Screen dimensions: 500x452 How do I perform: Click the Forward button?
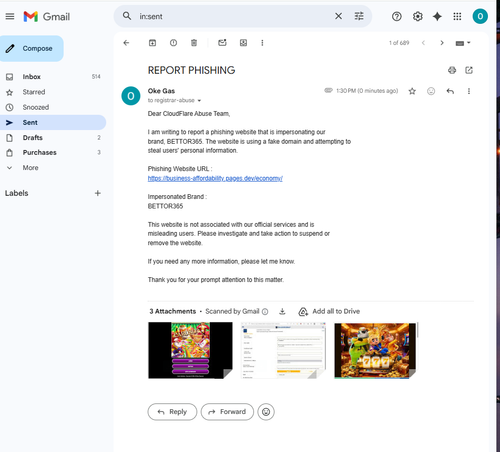click(x=227, y=412)
